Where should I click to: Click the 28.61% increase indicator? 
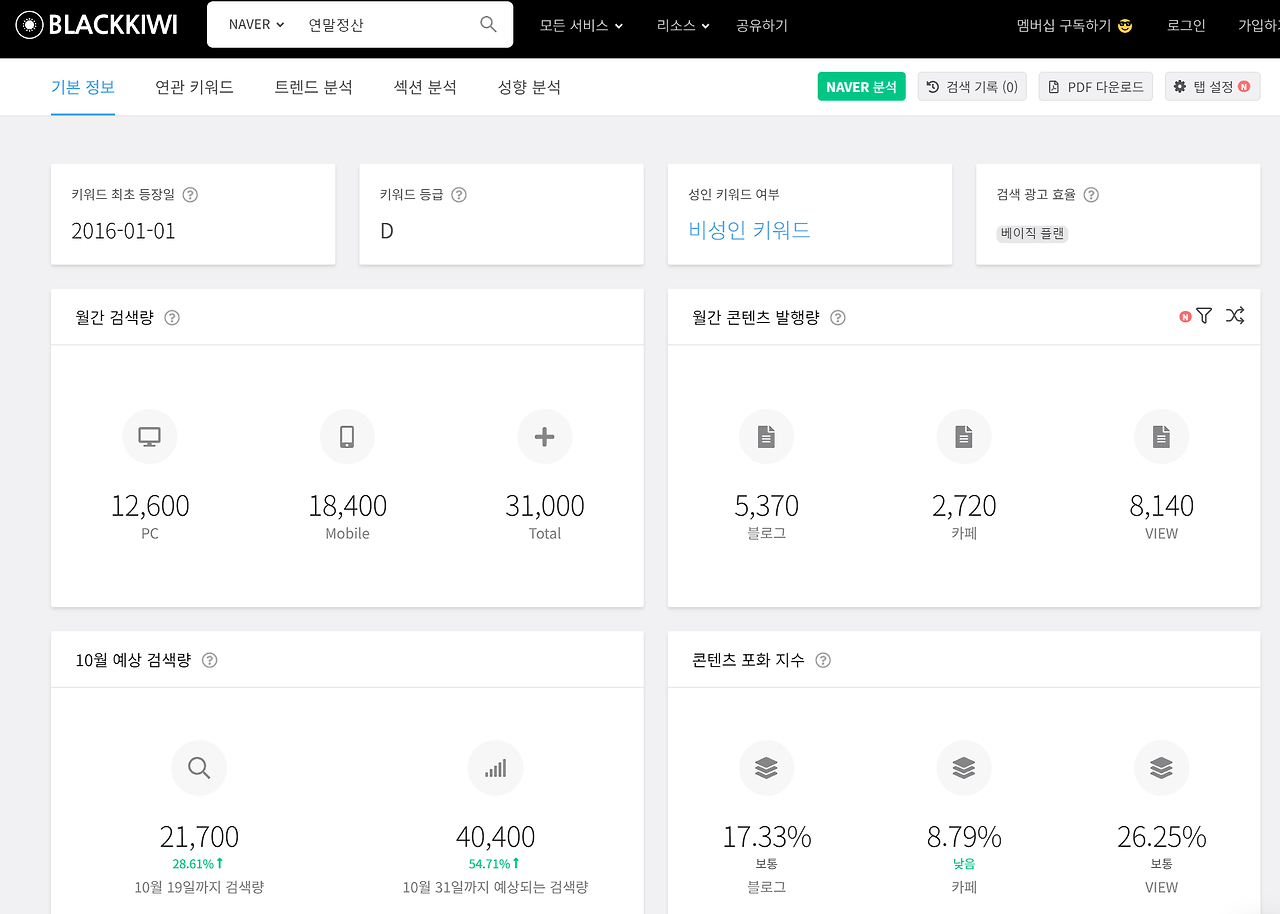(x=198, y=863)
